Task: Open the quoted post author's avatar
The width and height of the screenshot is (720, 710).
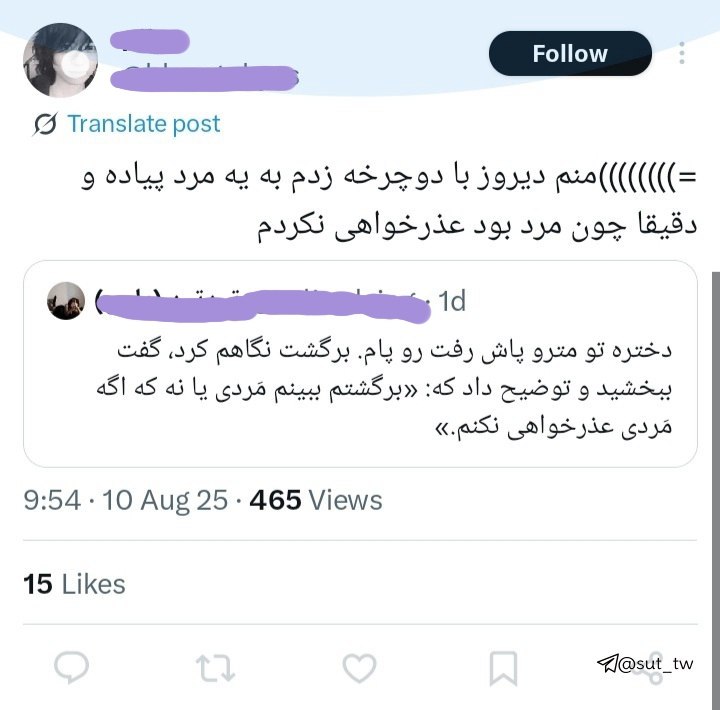Action: (66, 301)
